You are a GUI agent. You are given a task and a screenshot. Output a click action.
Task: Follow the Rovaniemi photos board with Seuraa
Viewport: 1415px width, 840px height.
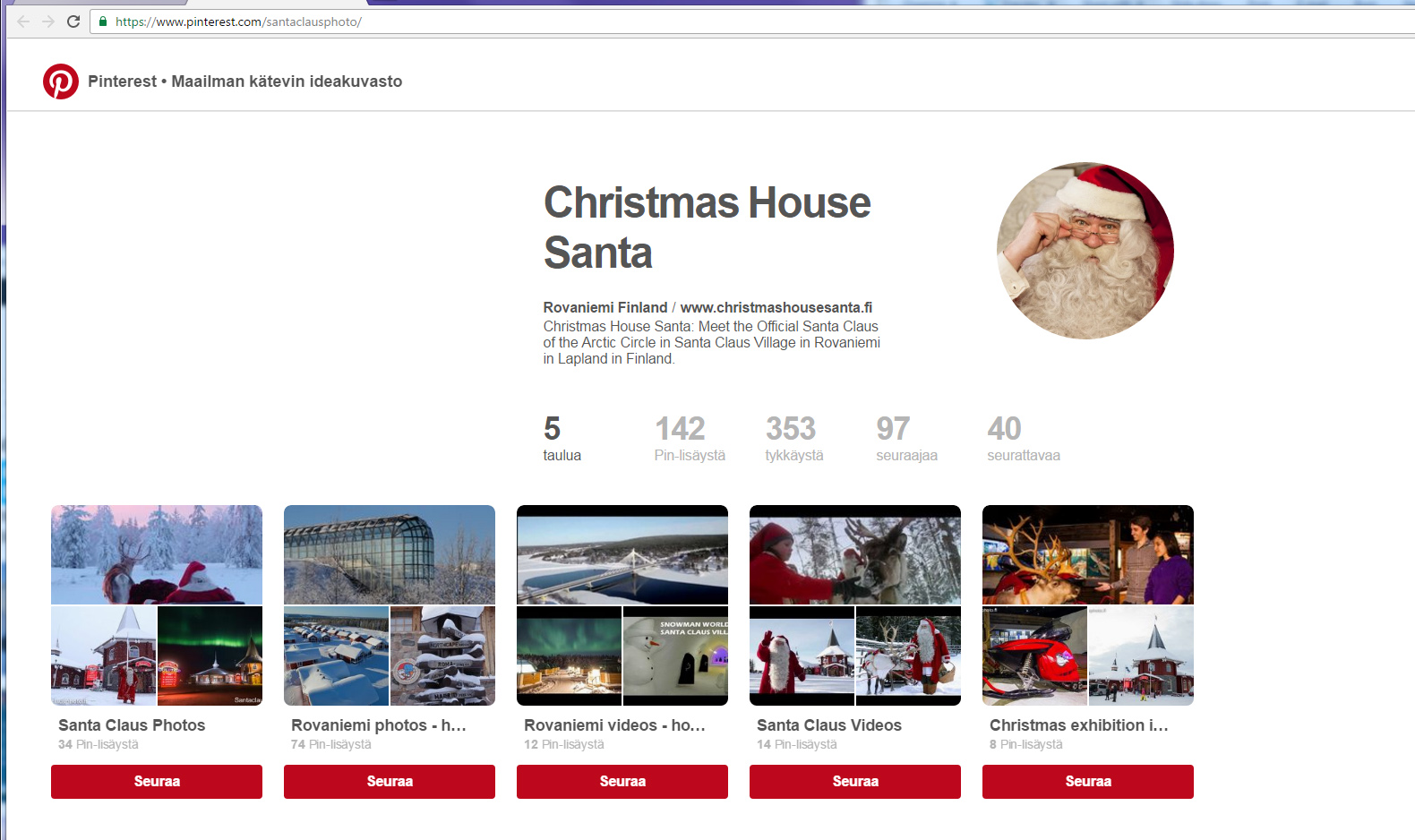(x=390, y=782)
